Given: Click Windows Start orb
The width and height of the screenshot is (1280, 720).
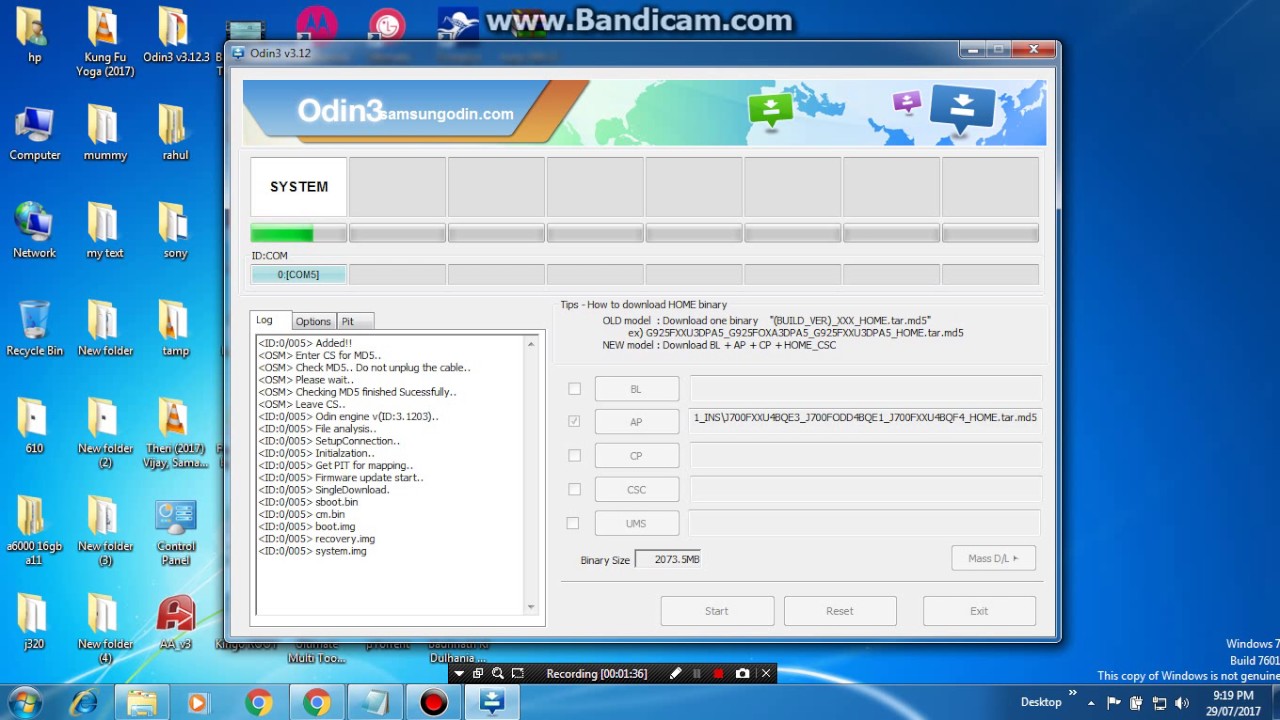Looking at the screenshot, I should click(24, 702).
